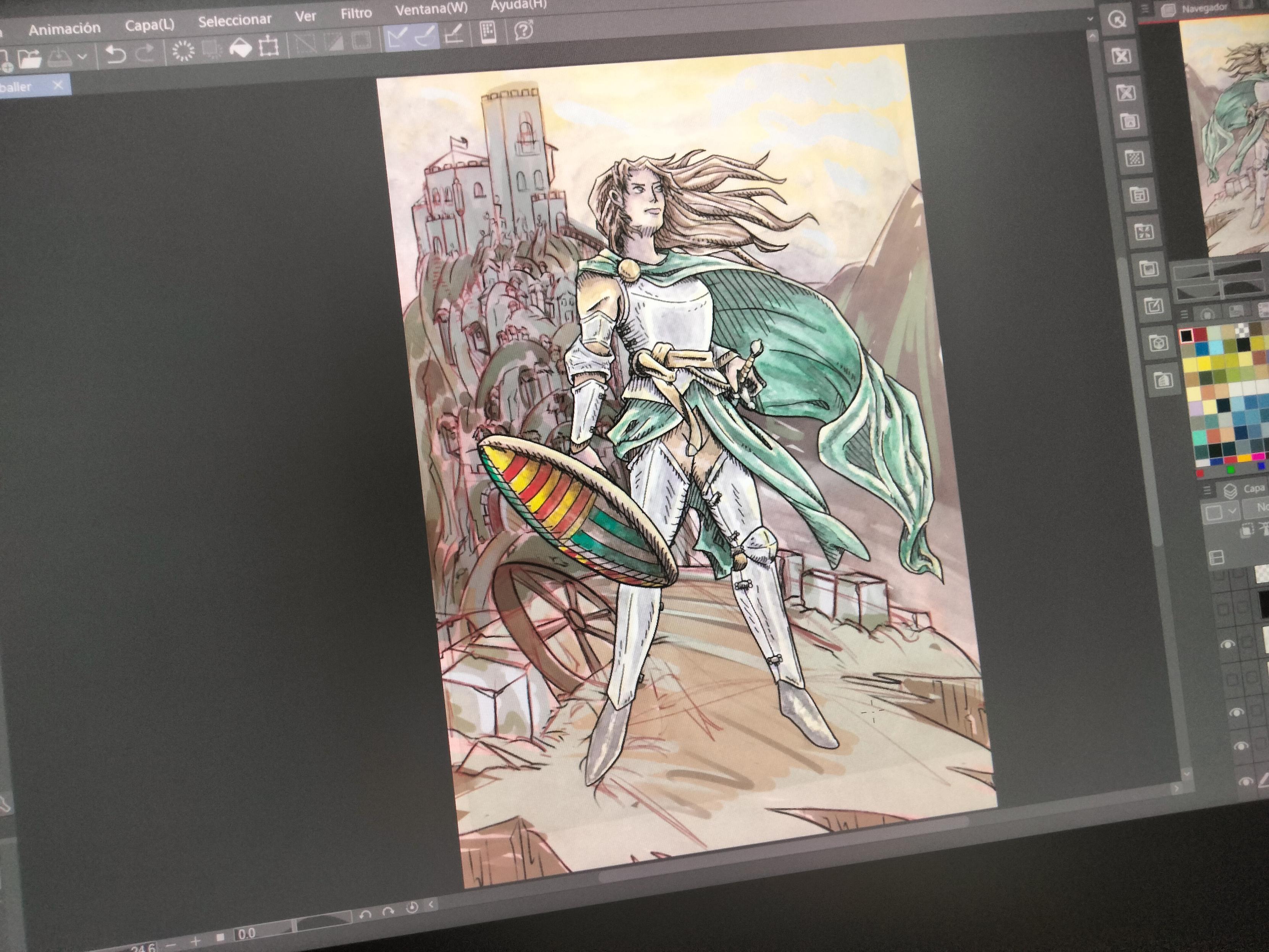The image size is (1269, 952).
Task: Click the first crossed-box material icon
Action: pyautogui.click(x=1122, y=56)
